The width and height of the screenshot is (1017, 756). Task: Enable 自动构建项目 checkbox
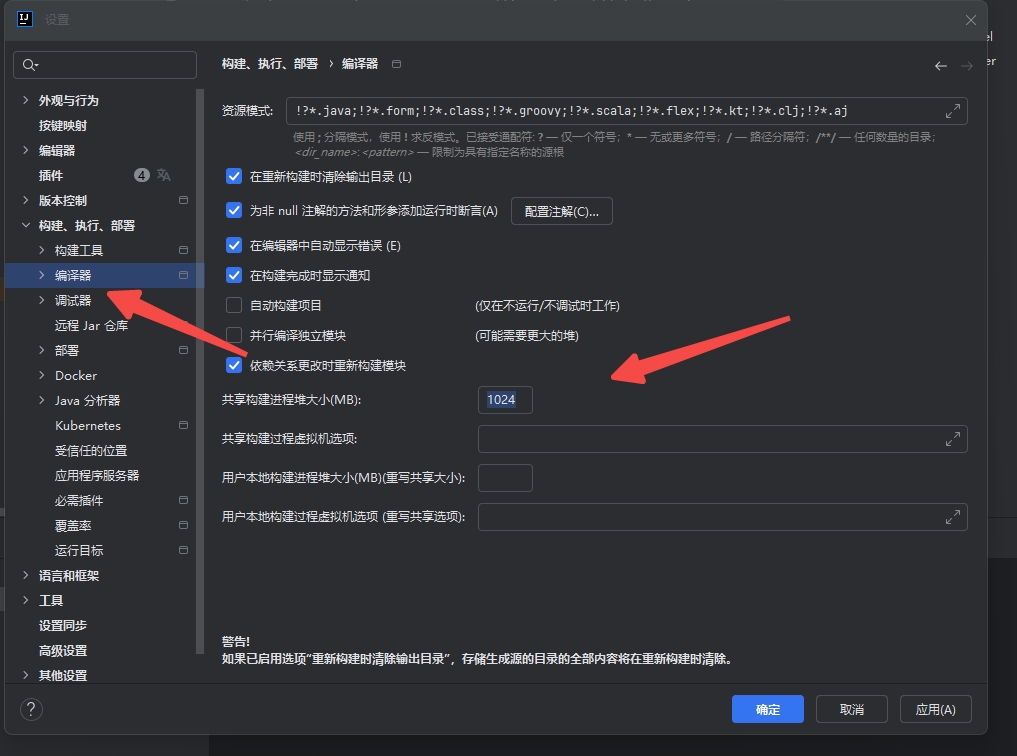tap(234, 305)
